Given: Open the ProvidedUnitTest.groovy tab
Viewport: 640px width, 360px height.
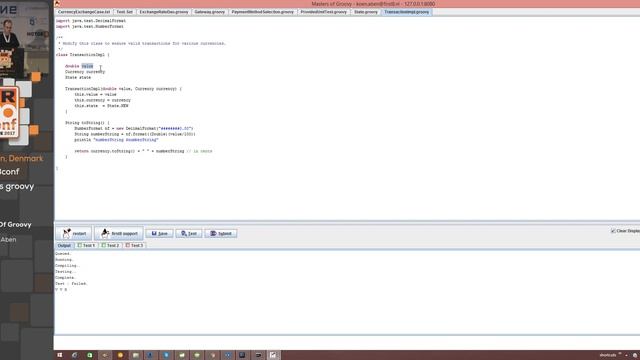Looking at the screenshot, I should click(324, 12).
